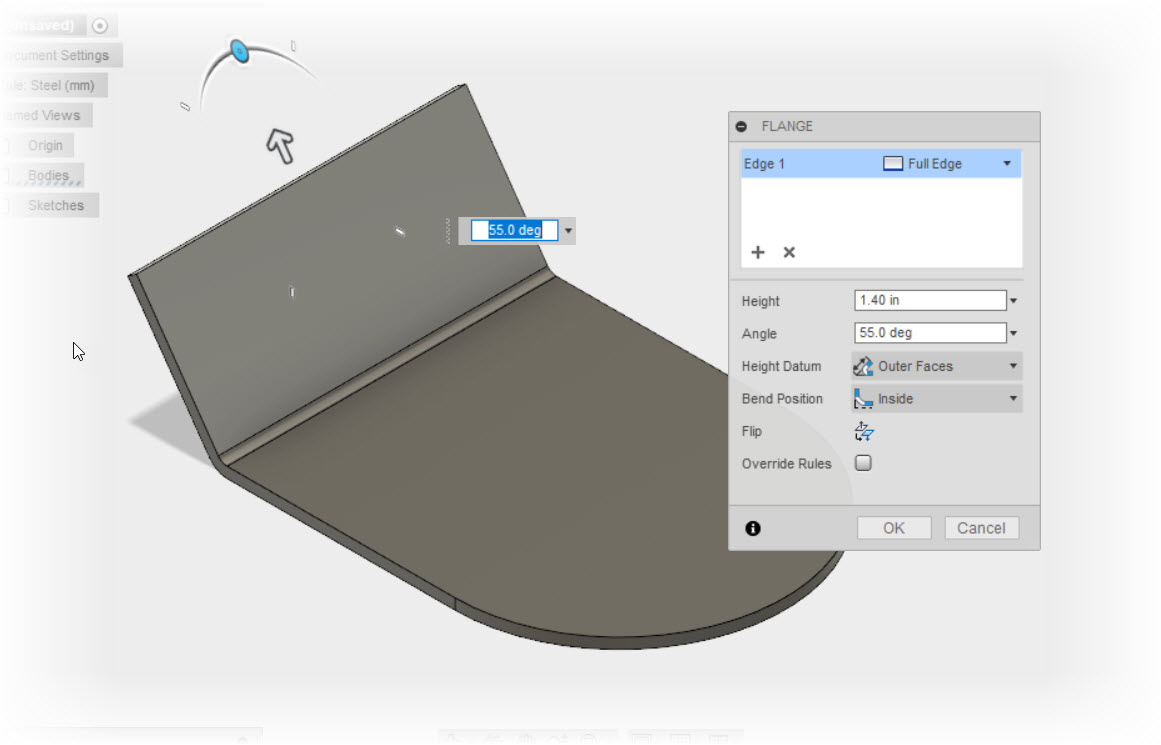Click the Outer Faces height datum icon
Viewport: 1161px width, 745px height.
click(861, 366)
